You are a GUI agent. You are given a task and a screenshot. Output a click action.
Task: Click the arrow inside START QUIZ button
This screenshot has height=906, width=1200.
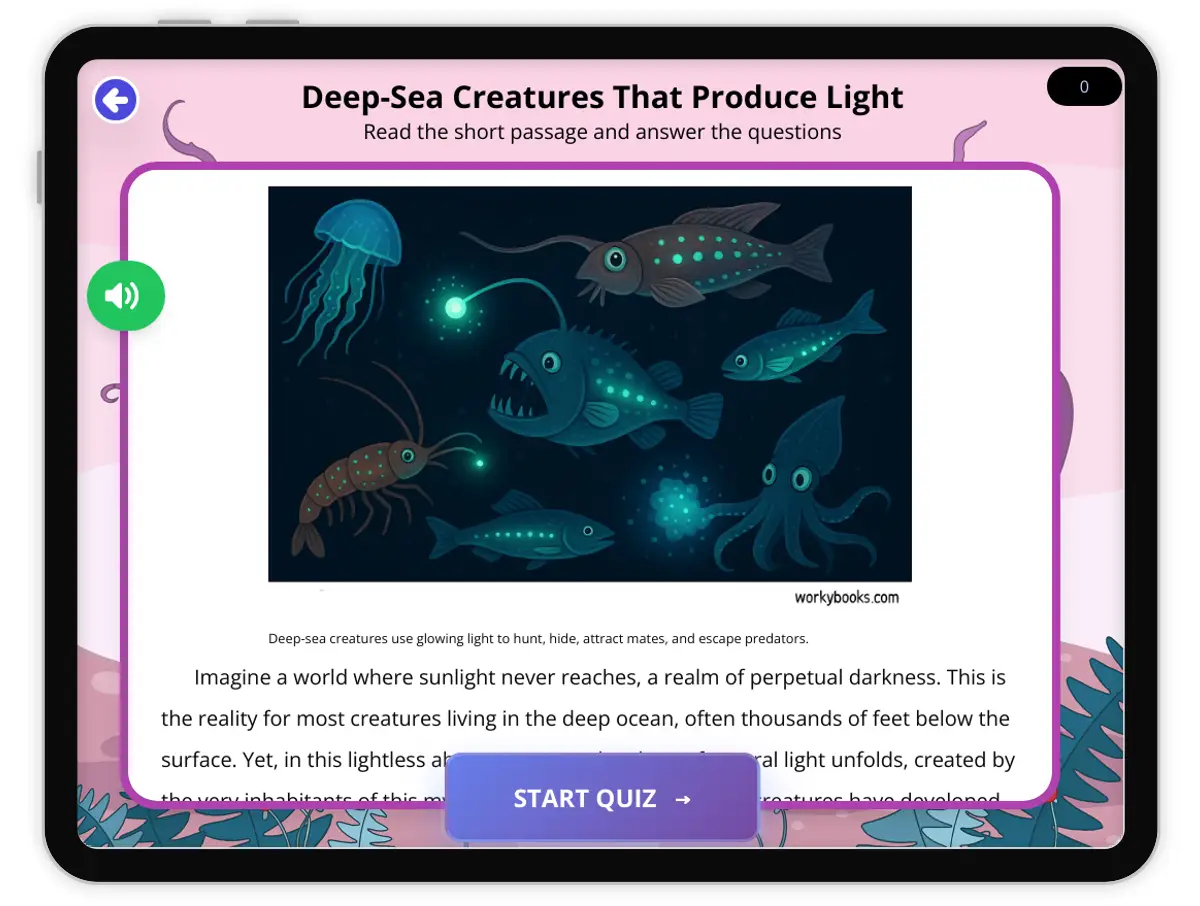coord(683,799)
